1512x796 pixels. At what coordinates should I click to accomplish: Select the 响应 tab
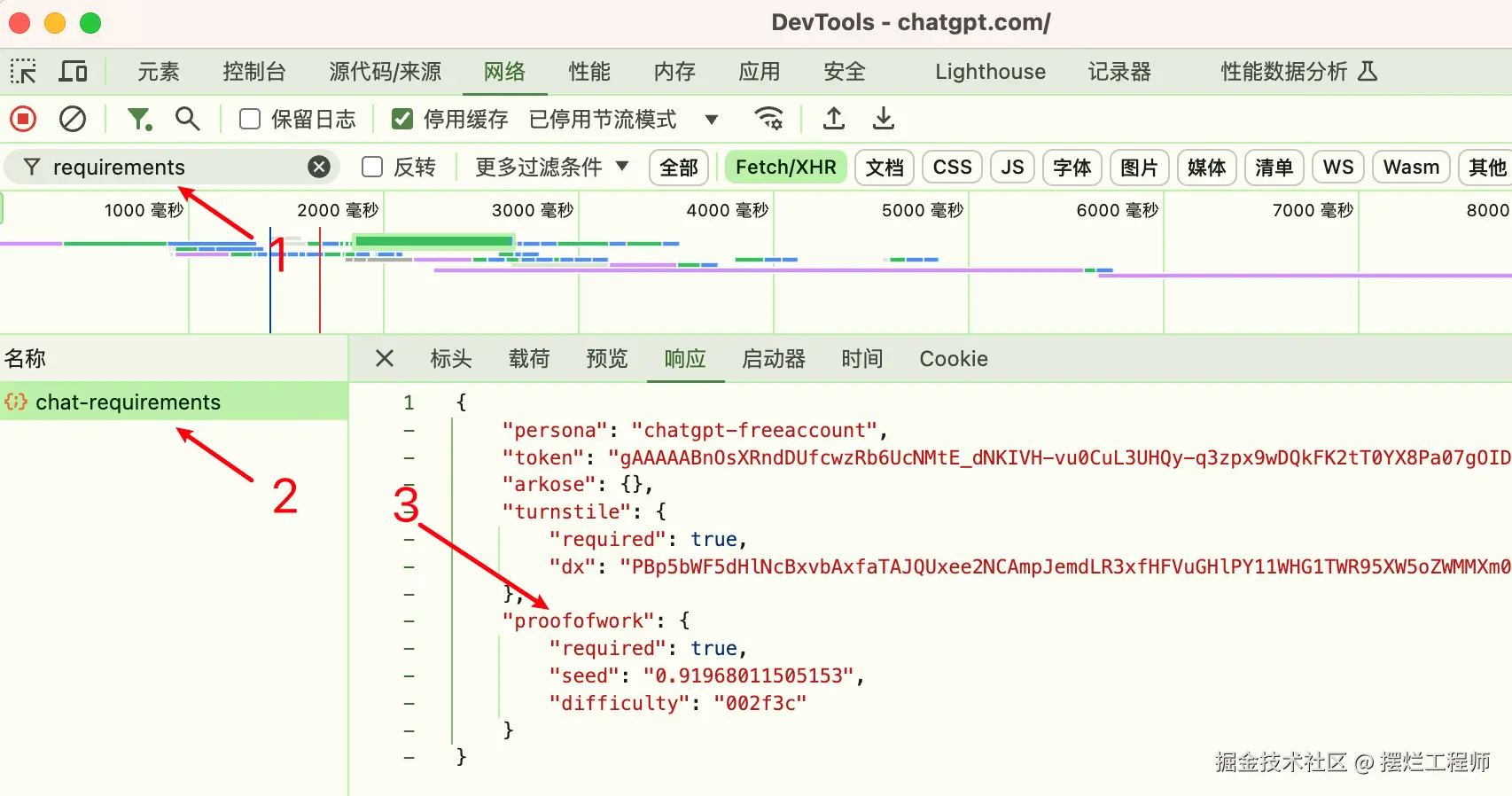(685, 358)
